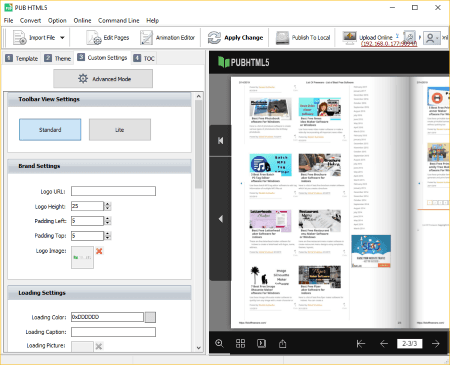The width and height of the screenshot is (450, 365).
Task: Switch to the TOC tab
Action: click(144, 58)
